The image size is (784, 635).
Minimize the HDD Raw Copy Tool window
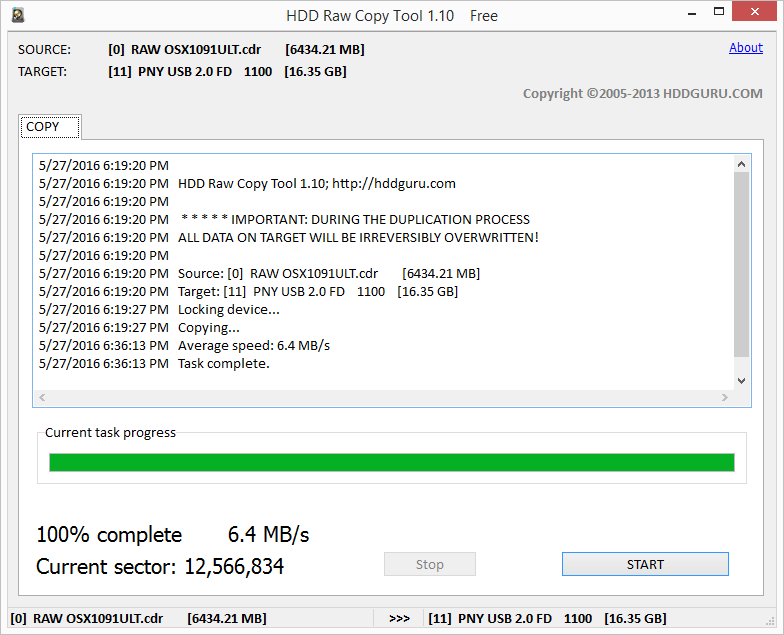692,14
